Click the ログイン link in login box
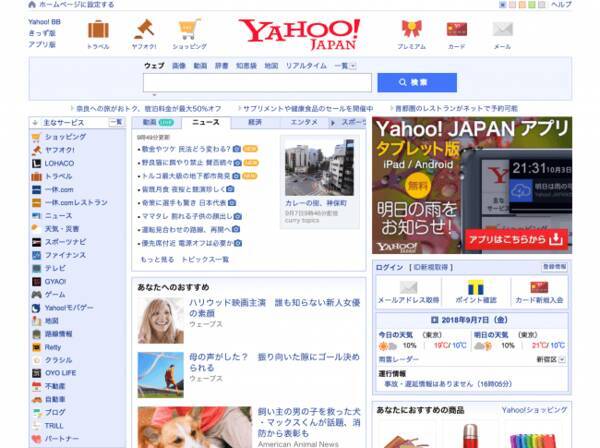The image size is (600, 448). (x=389, y=267)
